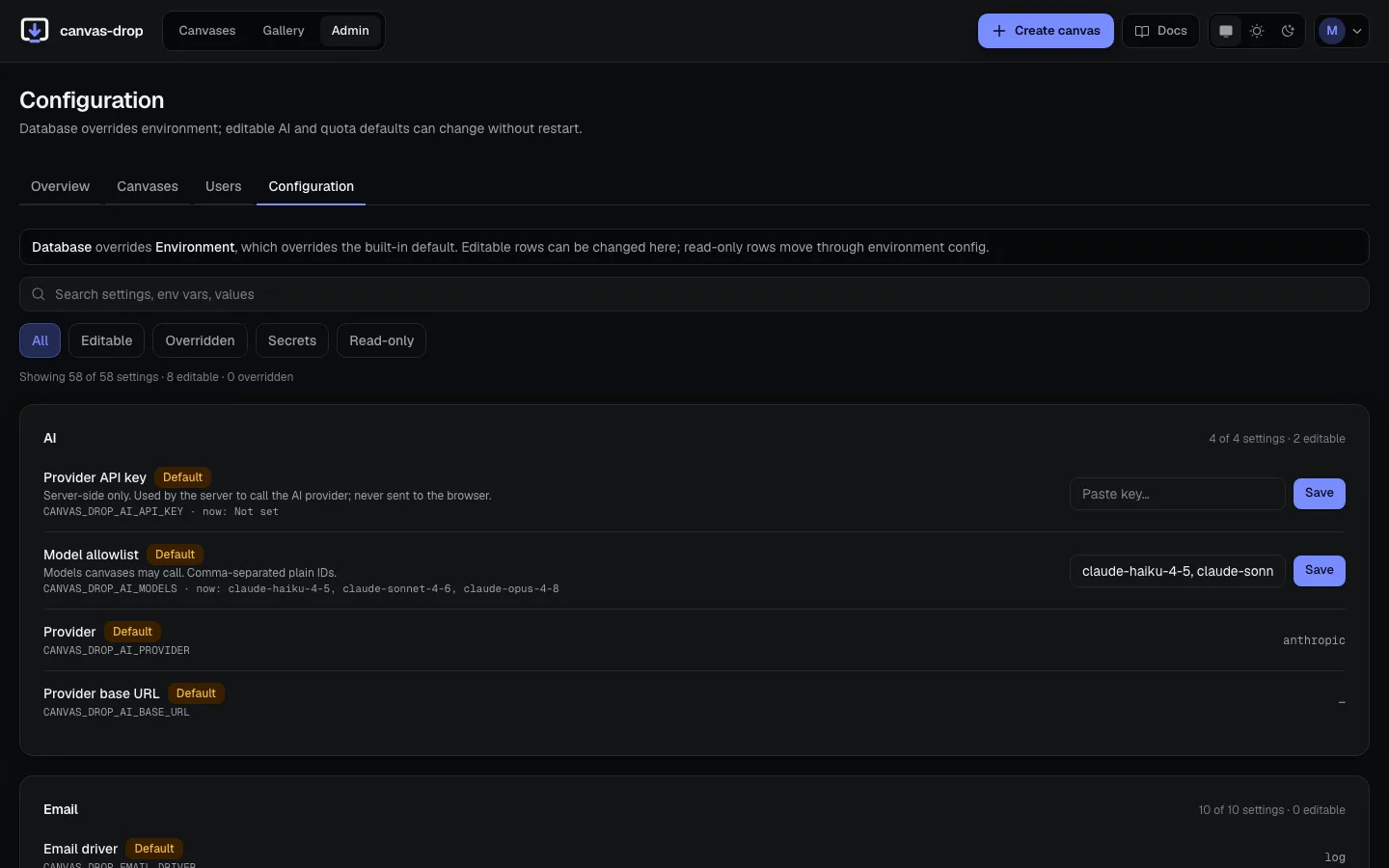The height and width of the screenshot is (868, 1389).
Task: Click the canvas-drop logo icon
Action: click(35, 31)
